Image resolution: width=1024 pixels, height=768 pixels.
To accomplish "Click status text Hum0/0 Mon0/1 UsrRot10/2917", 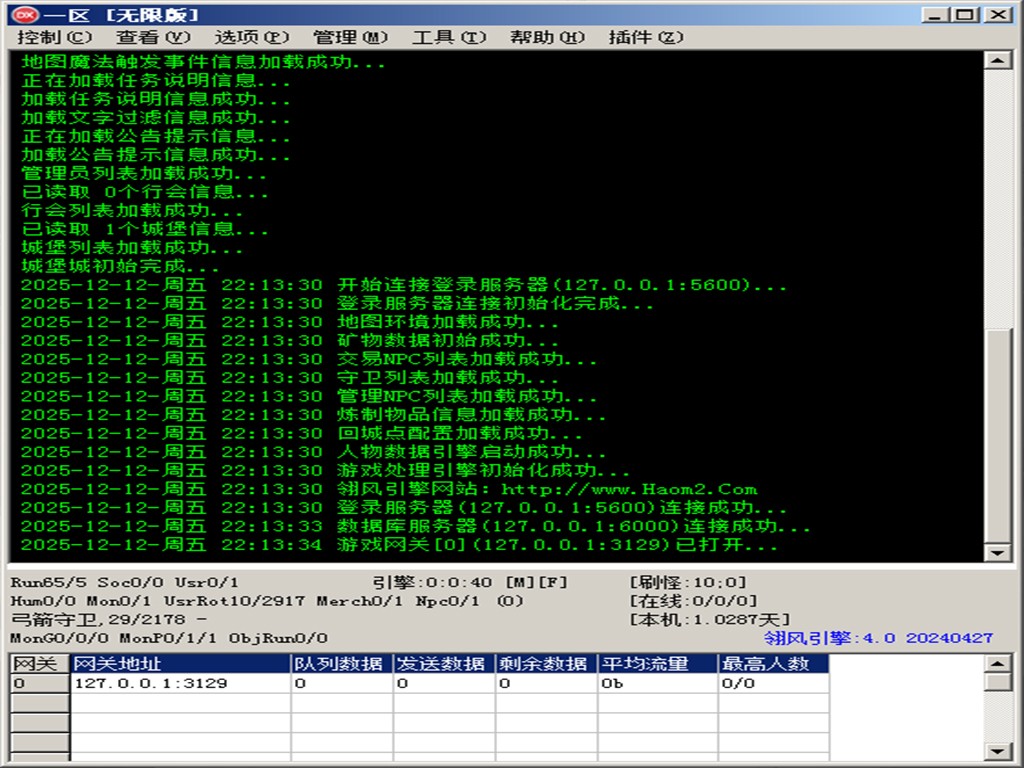I will (x=157, y=601).
